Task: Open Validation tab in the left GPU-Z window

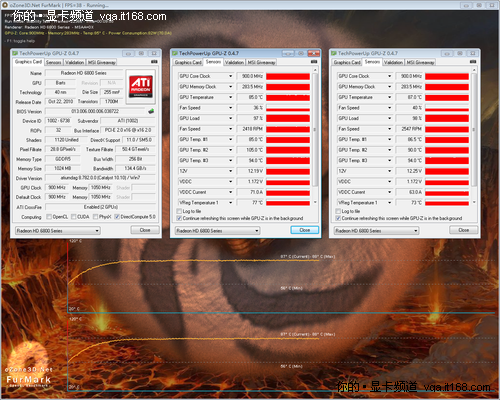Action: 74,62
